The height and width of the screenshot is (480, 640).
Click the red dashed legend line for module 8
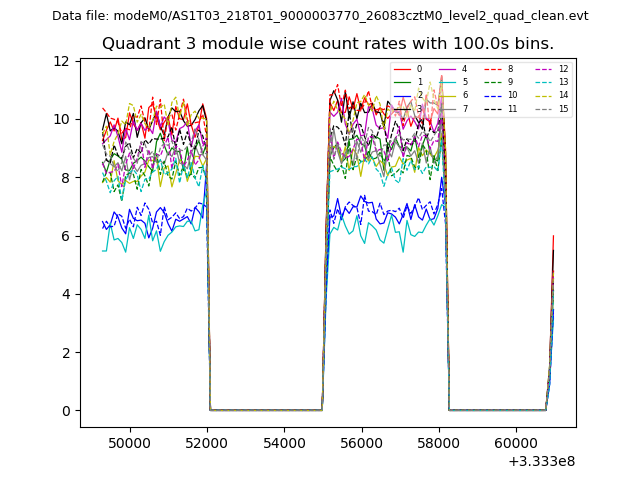[492, 69]
